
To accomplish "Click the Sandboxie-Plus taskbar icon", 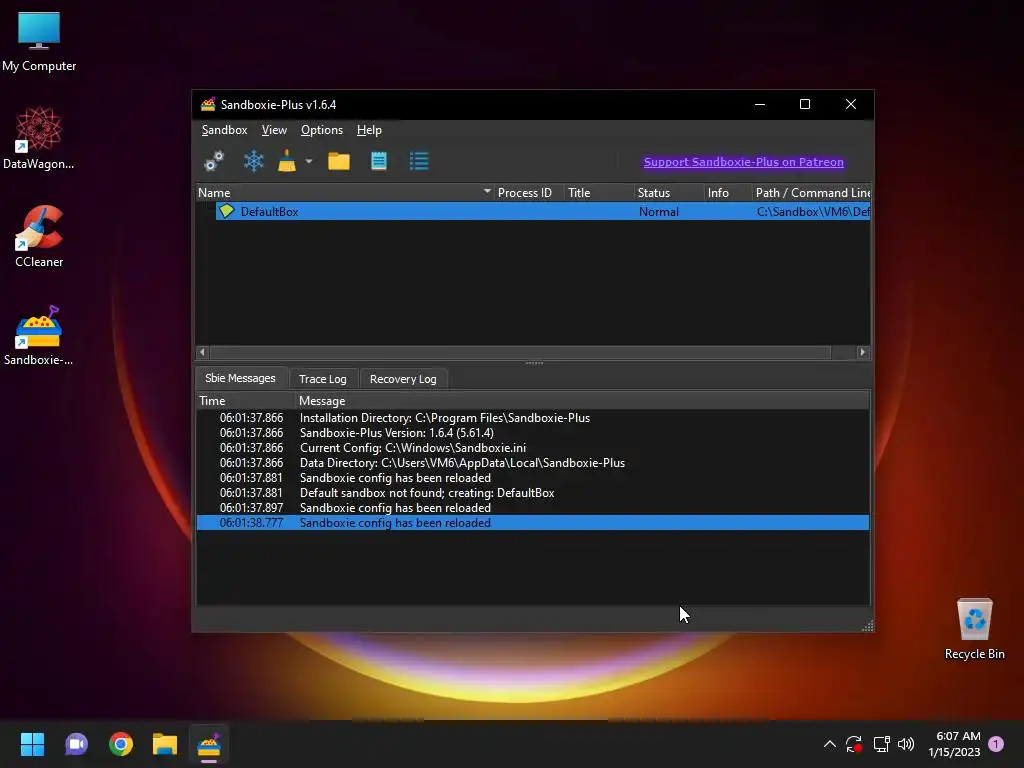I will (x=209, y=744).
